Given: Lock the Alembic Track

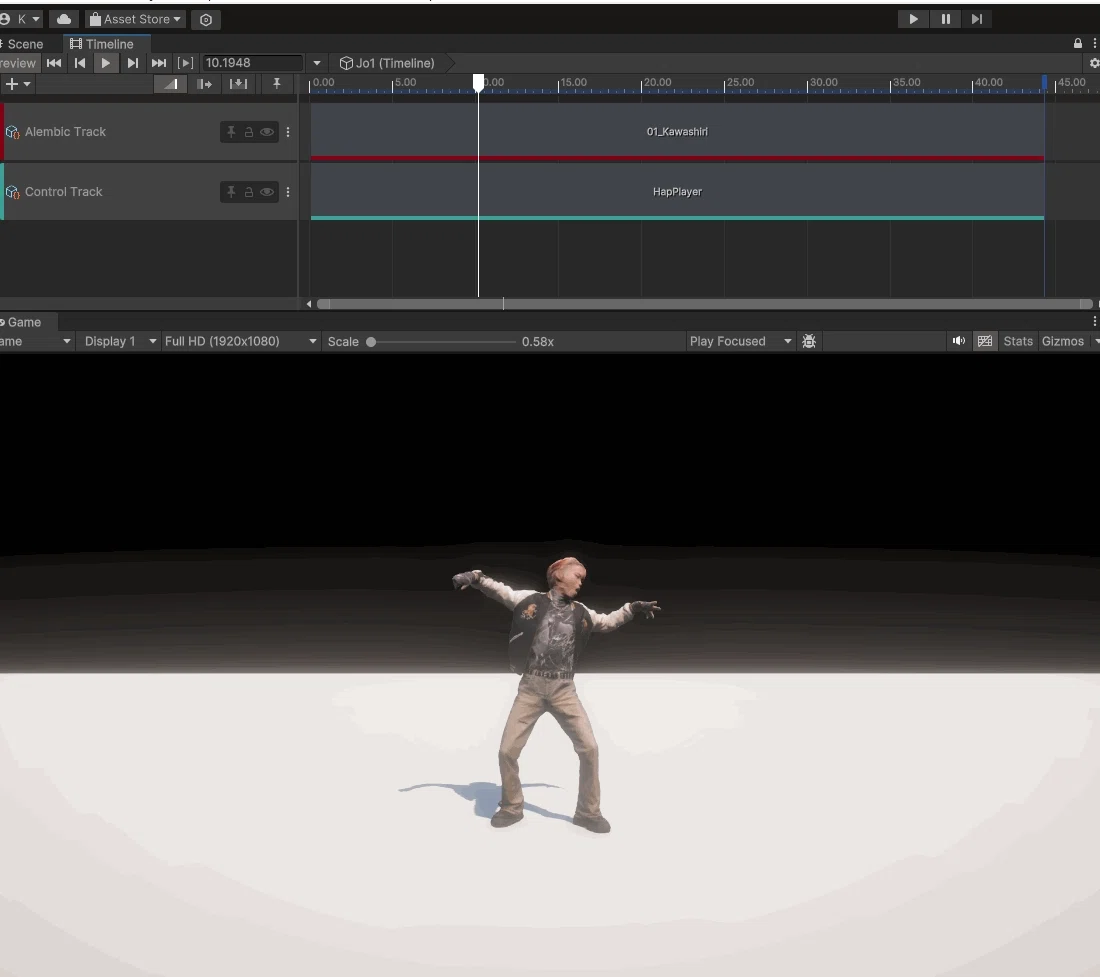Looking at the screenshot, I should 248,132.
